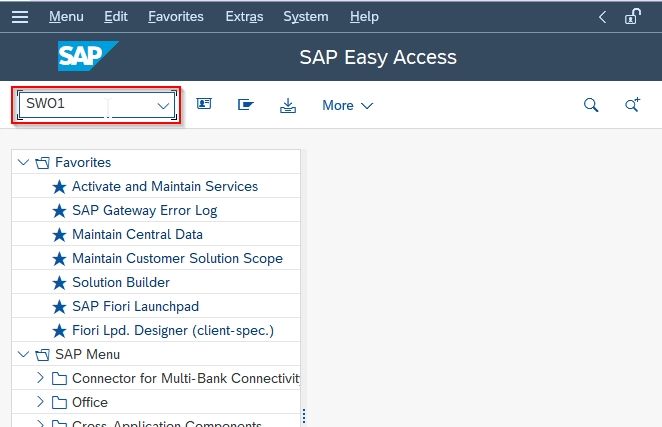This screenshot has width=662, height=427.
Task: Expand the More toolbar dropdown
Action: coord(347,105)
